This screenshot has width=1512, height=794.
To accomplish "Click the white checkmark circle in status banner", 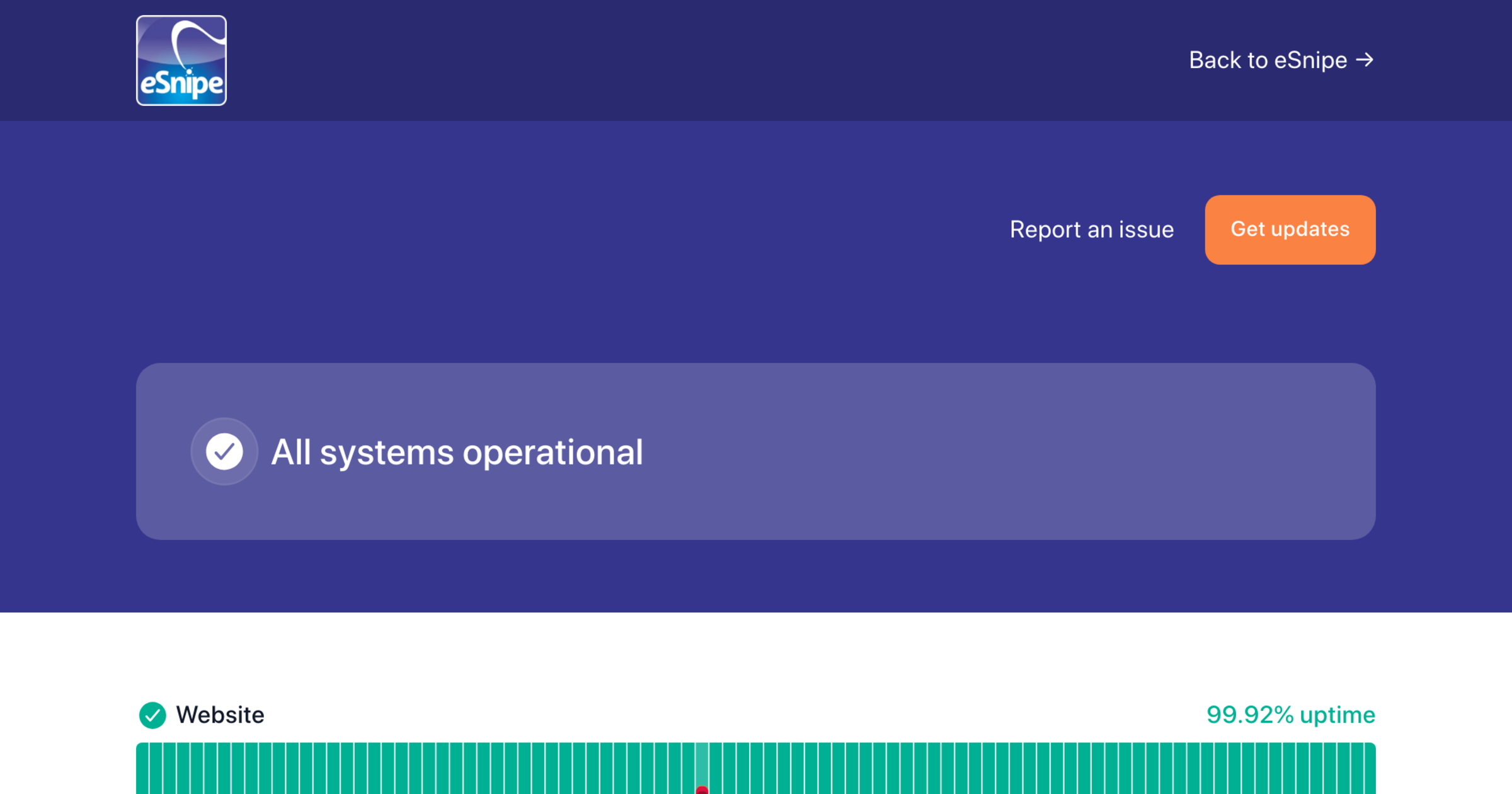I will click(224, 451).
